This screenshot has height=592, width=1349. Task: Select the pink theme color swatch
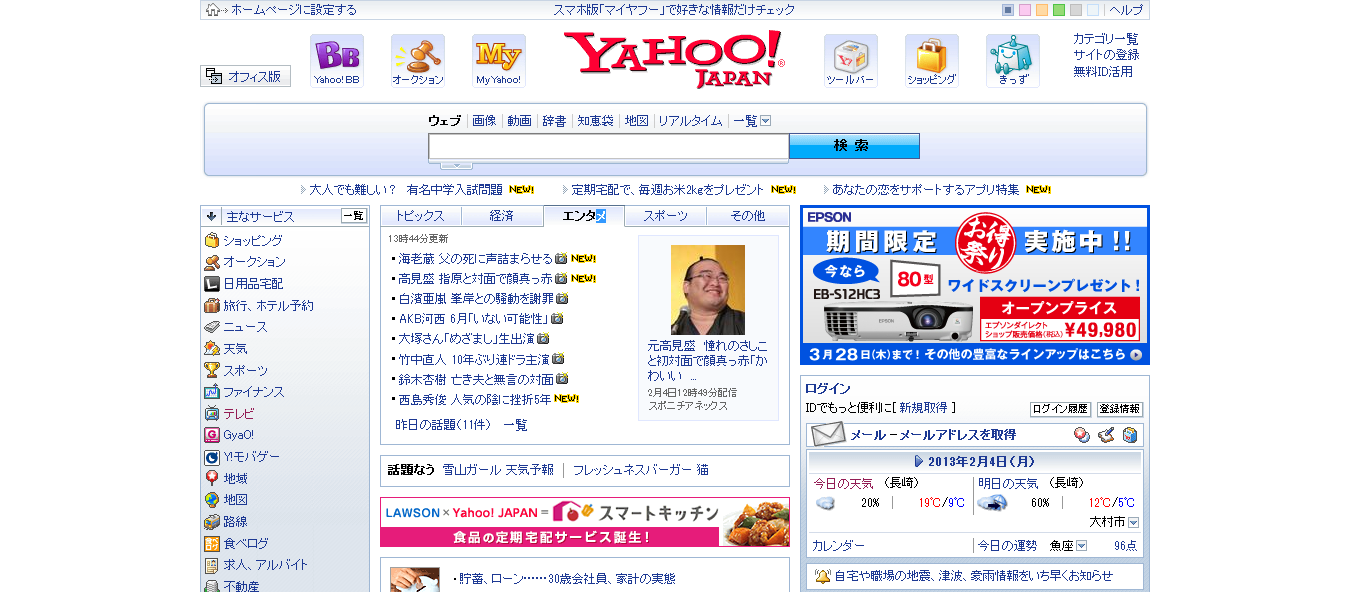[x=1025, y=10]
